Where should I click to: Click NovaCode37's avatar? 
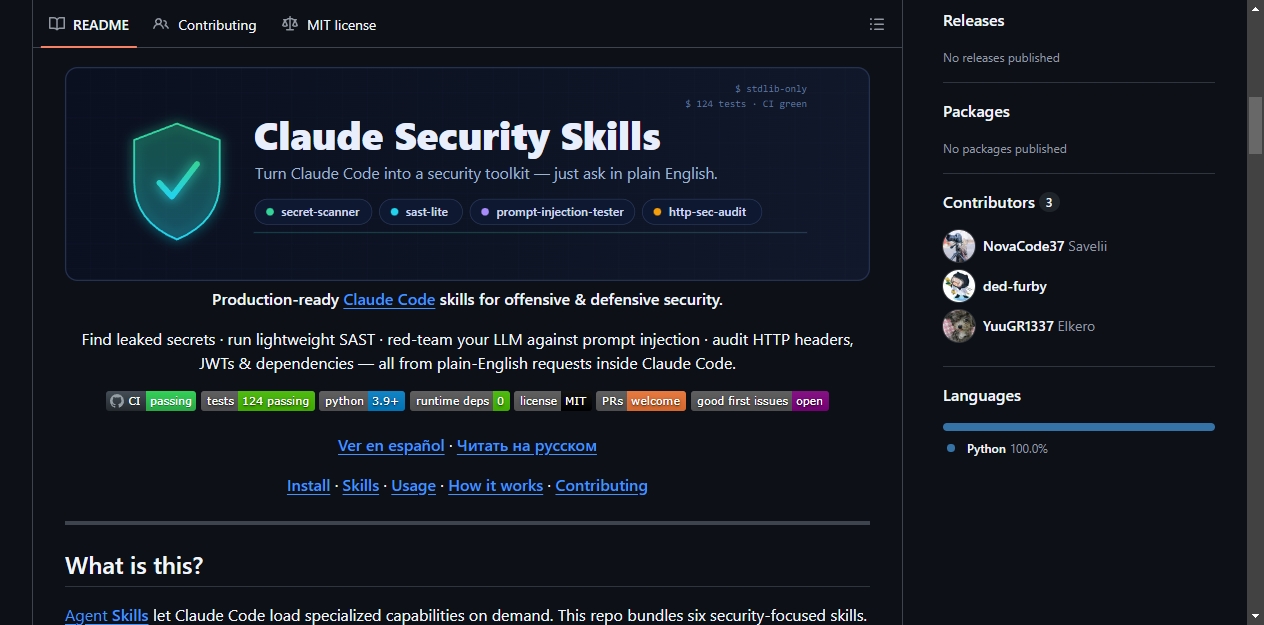click(959, 246)
